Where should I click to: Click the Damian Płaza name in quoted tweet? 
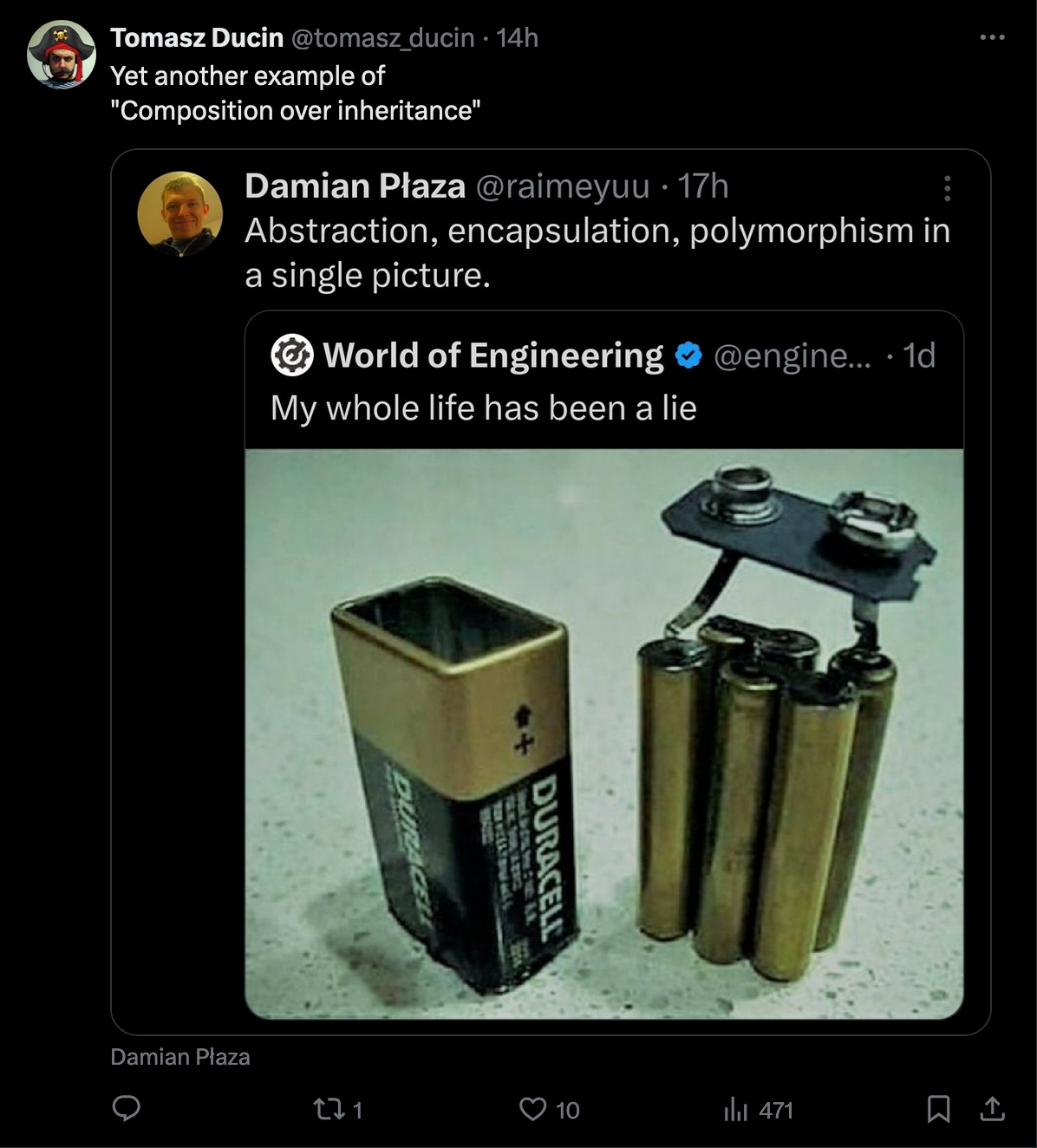[355, 186]
